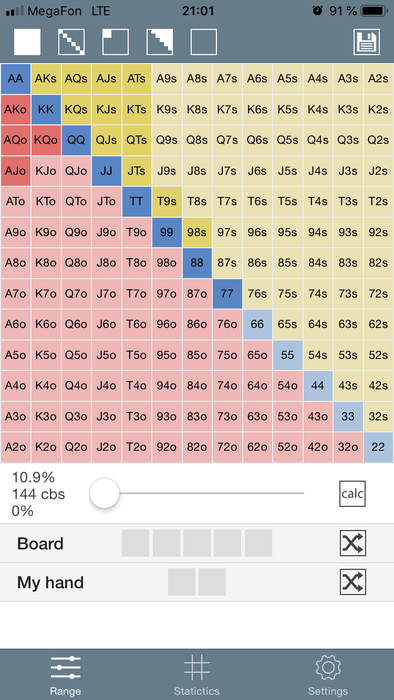The height and width of the screenshot is (700, 394).
Task: Tap the filled white square selection icon
Action: 27,42
